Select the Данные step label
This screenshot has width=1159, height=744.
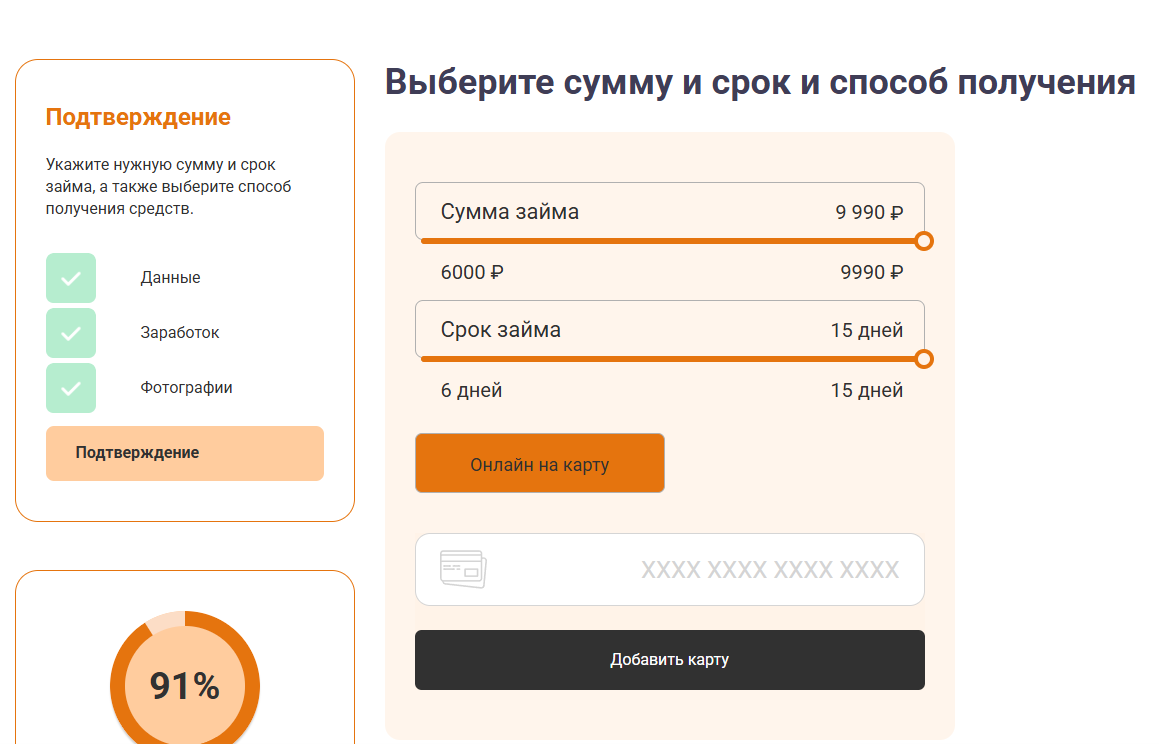click(x=171, y=278)
